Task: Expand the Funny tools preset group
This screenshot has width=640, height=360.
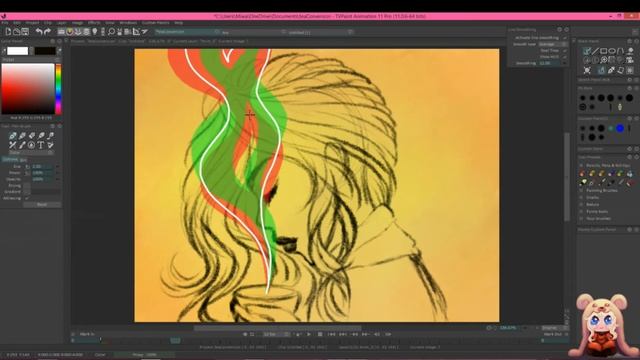Action: (581, 211)
